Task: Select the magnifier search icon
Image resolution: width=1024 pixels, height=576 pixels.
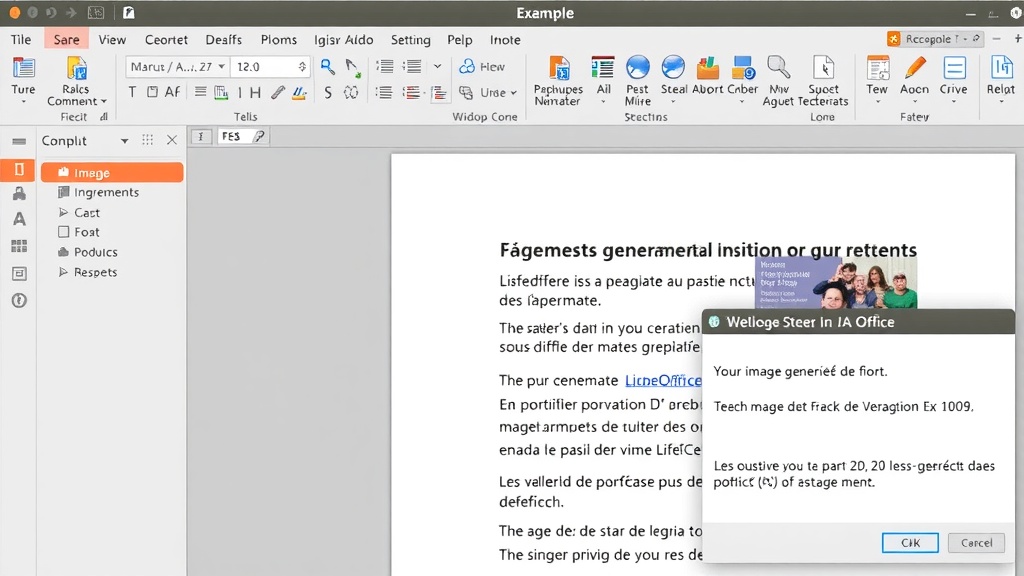Action: [326, 66]
